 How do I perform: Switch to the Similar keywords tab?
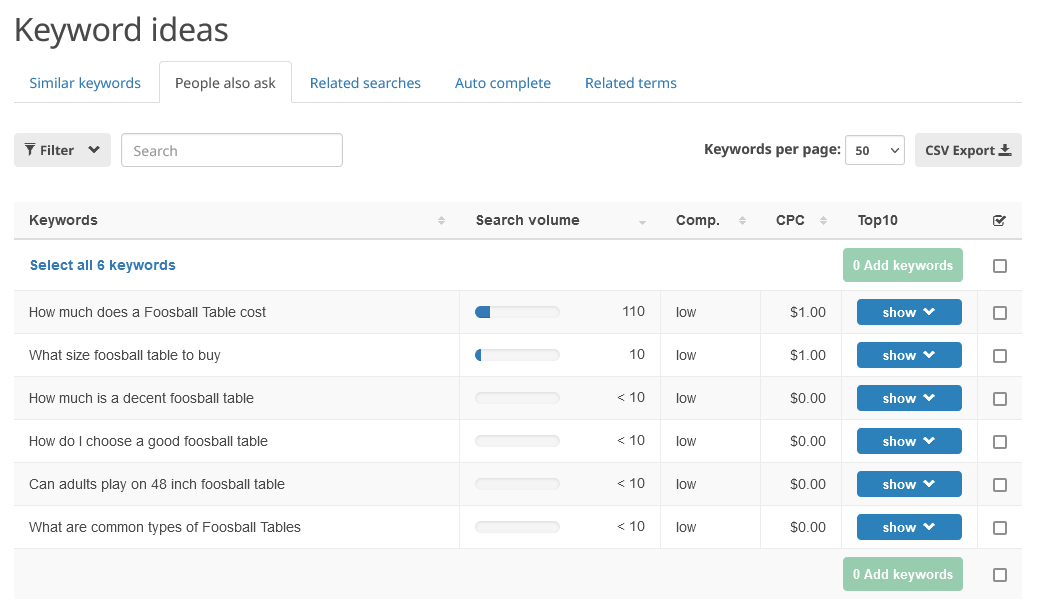click(85, 83)
